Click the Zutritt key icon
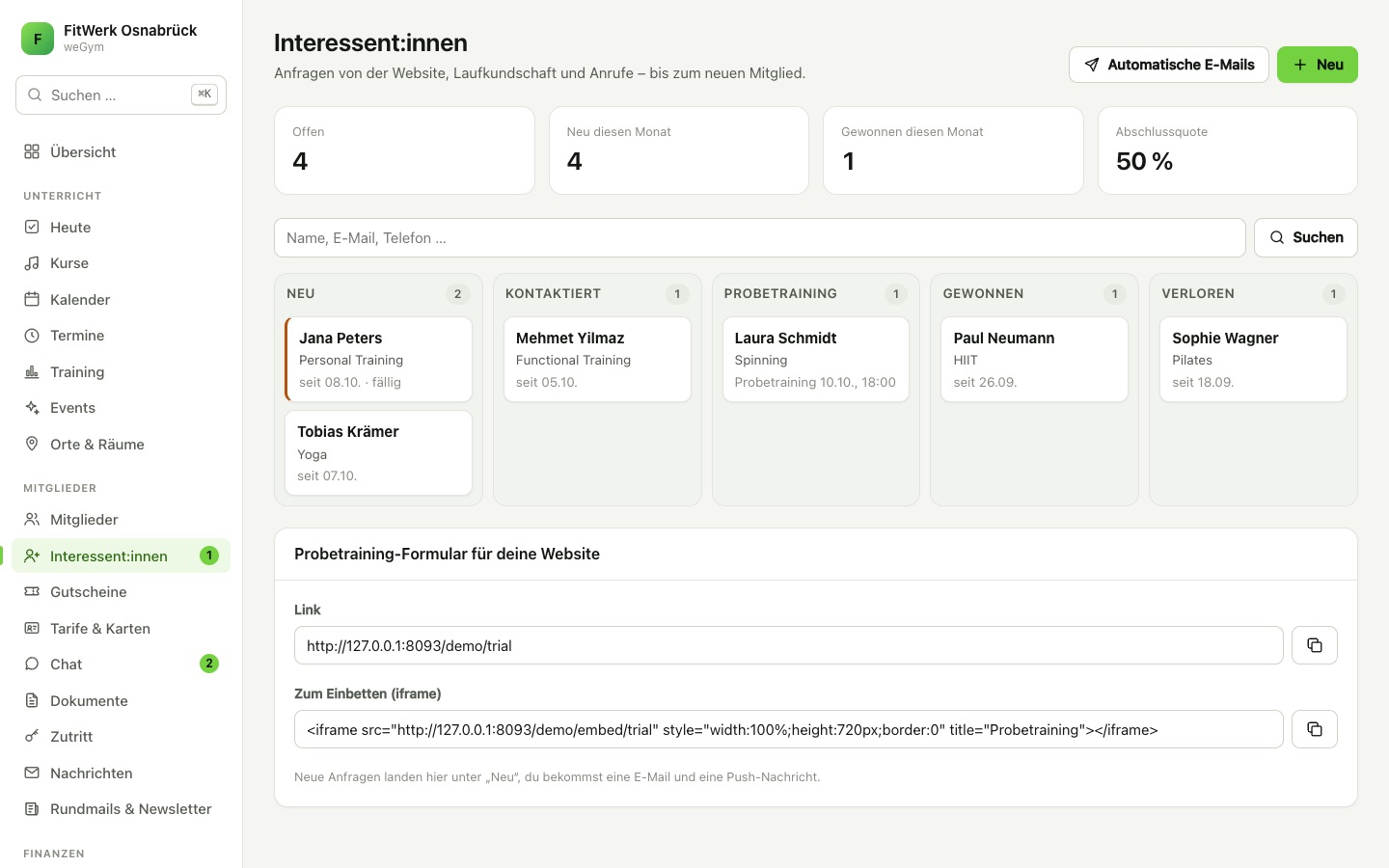 click(32, 736)
